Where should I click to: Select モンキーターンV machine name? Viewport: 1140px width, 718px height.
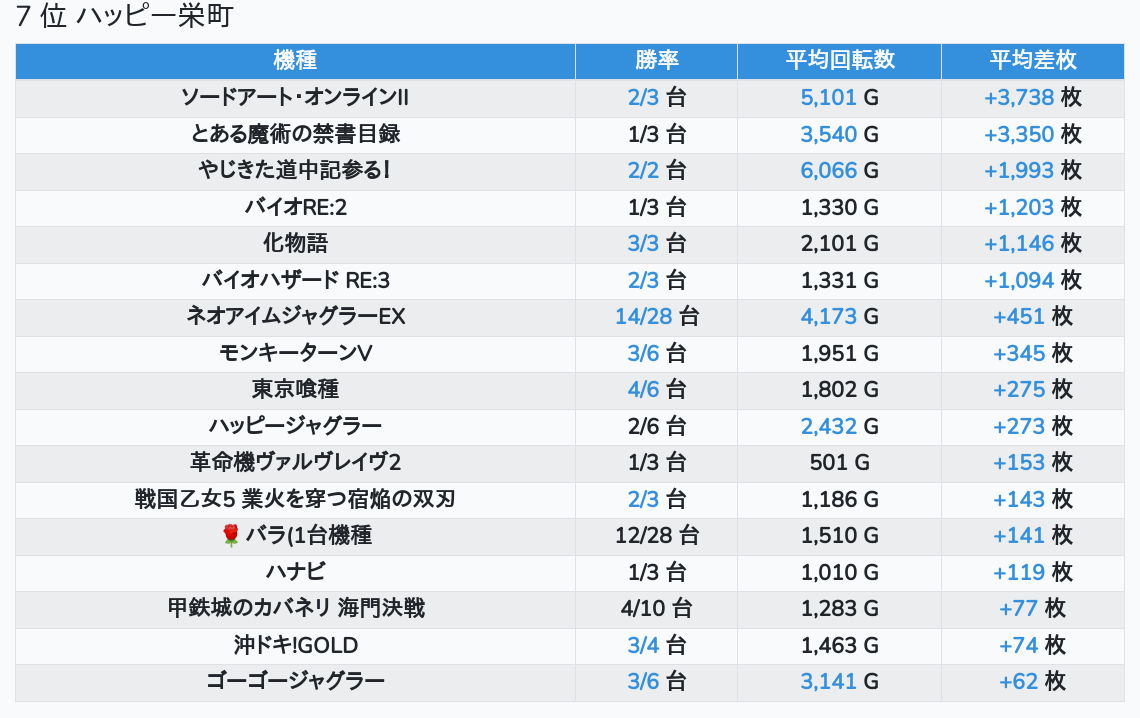295,353
